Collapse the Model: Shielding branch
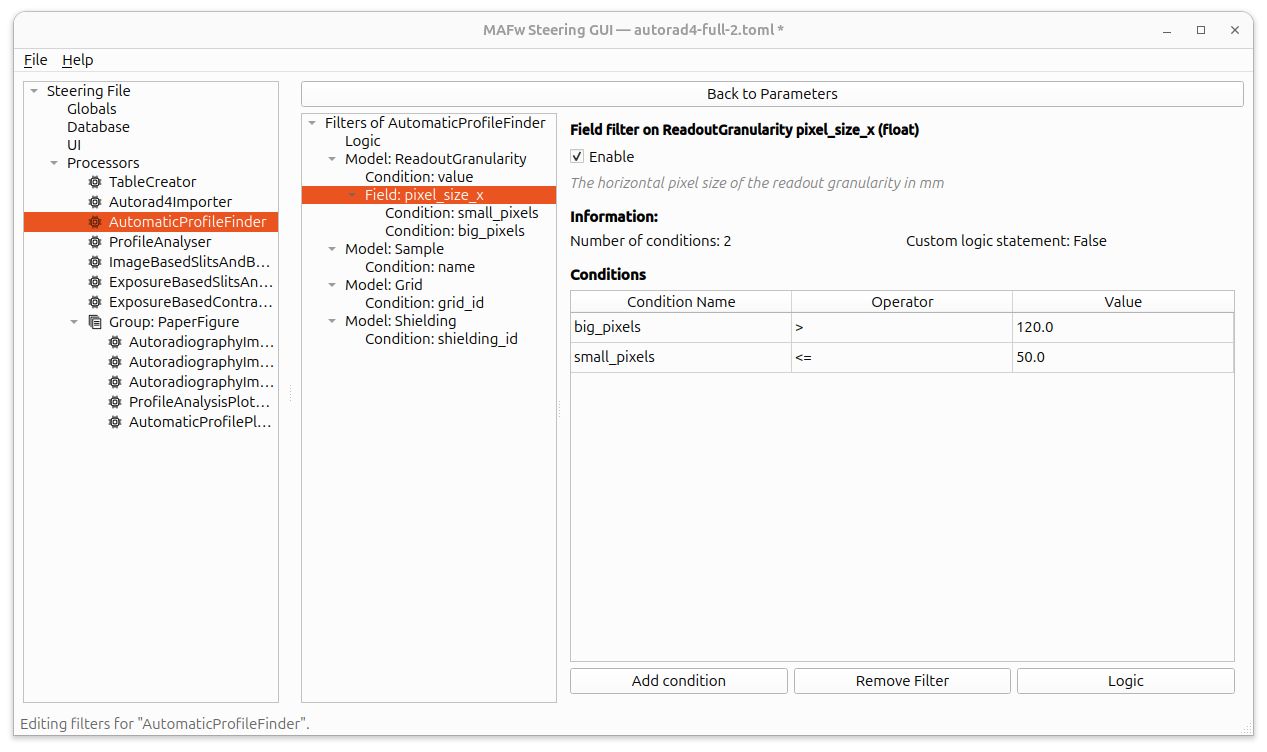Viewport: 1267px width, 752px height. [332, 320]
